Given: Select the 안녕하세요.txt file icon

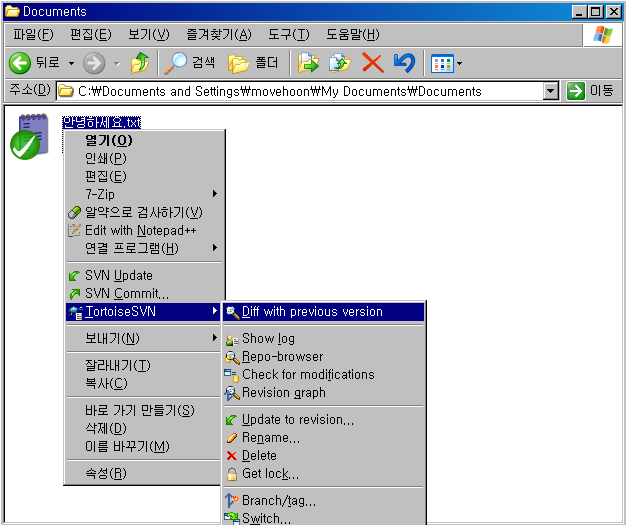Looking at the screenshot, I should (x=29, y=136).
